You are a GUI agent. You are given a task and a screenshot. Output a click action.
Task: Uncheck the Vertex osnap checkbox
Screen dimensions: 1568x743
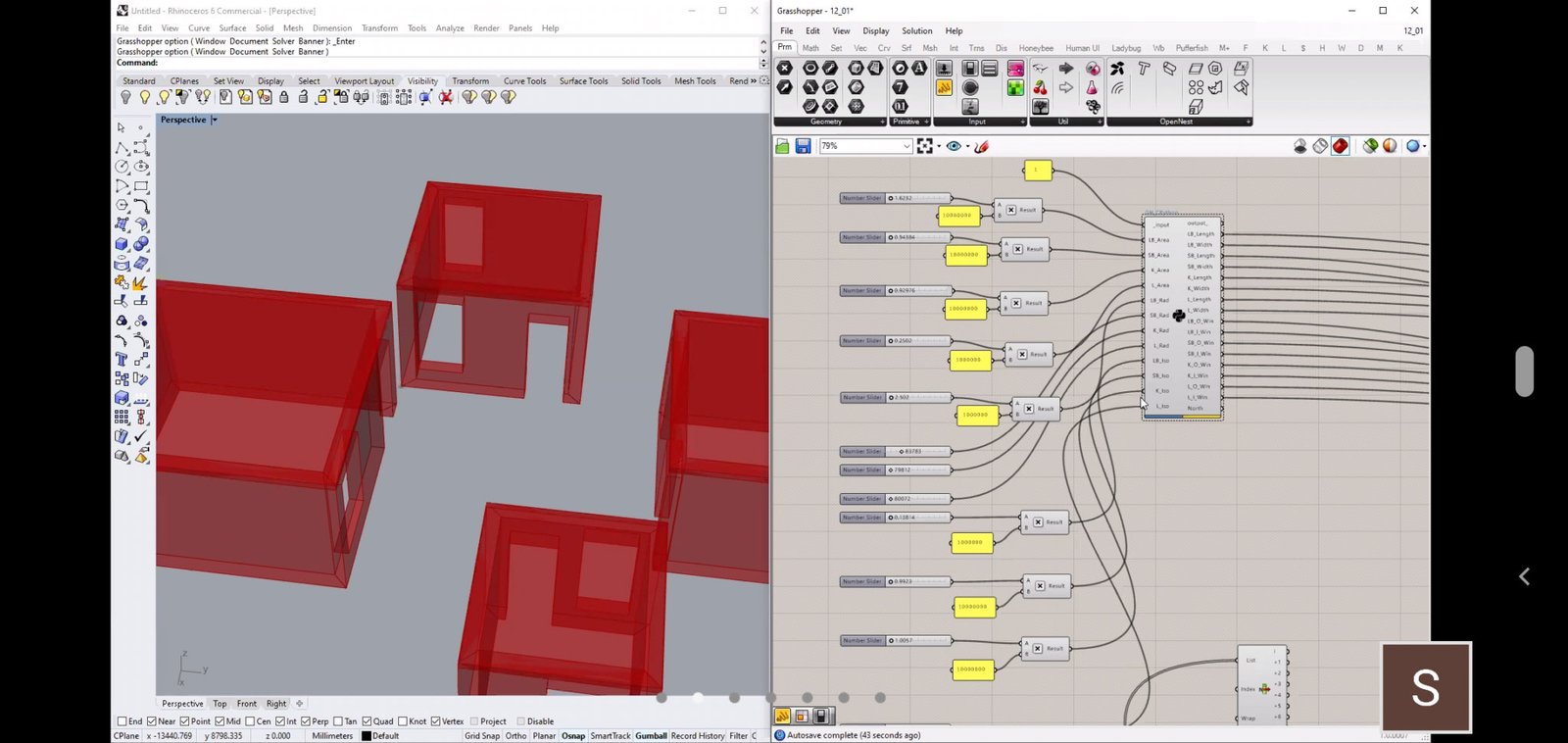[x=436, y=721]
